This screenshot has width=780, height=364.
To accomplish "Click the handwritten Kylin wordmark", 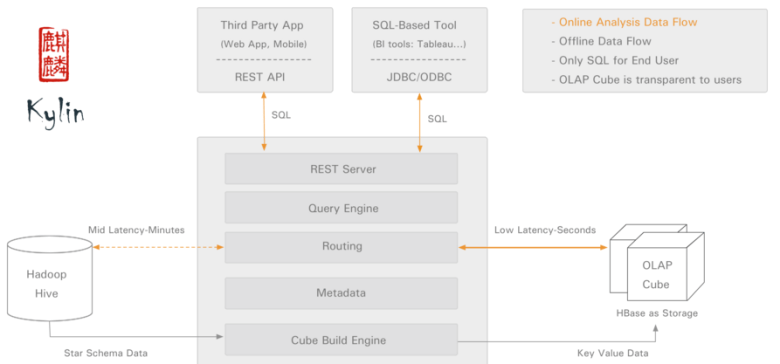I will [55, 113].
